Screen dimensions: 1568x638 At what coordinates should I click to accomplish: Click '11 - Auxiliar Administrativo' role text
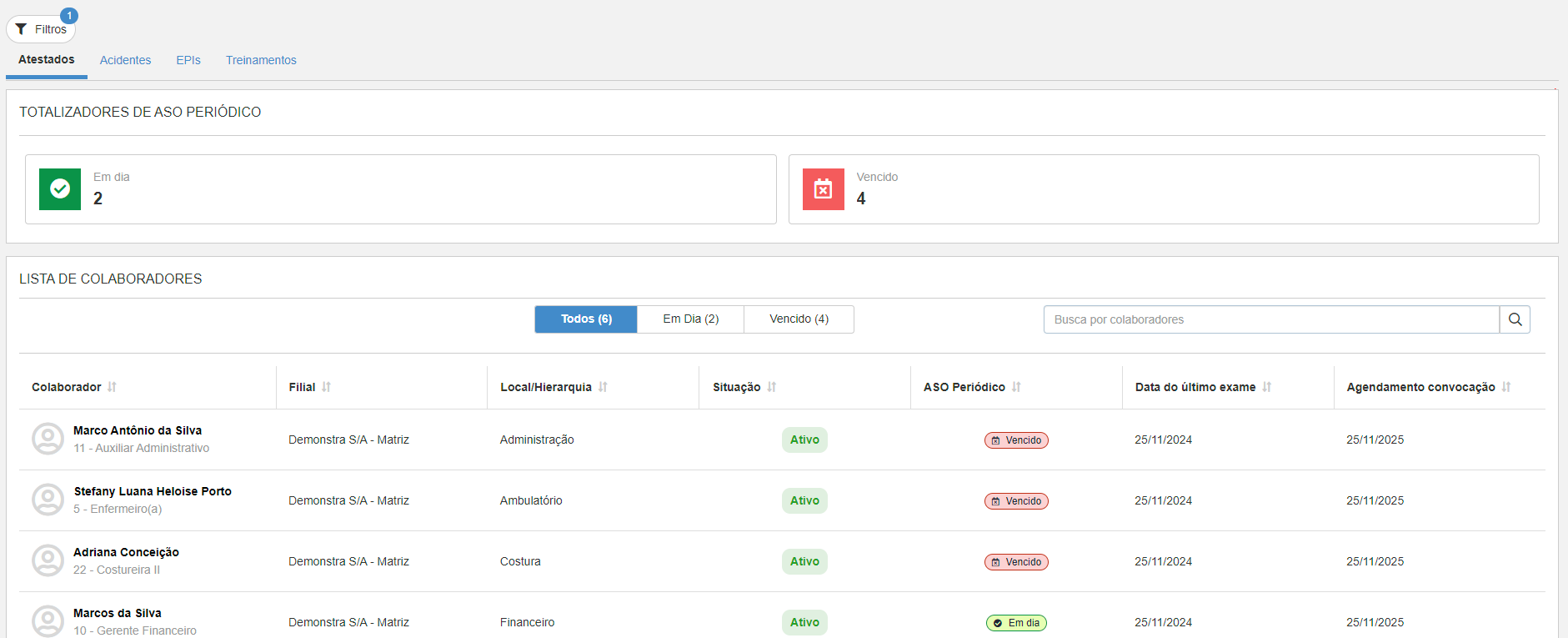[141, 448]
